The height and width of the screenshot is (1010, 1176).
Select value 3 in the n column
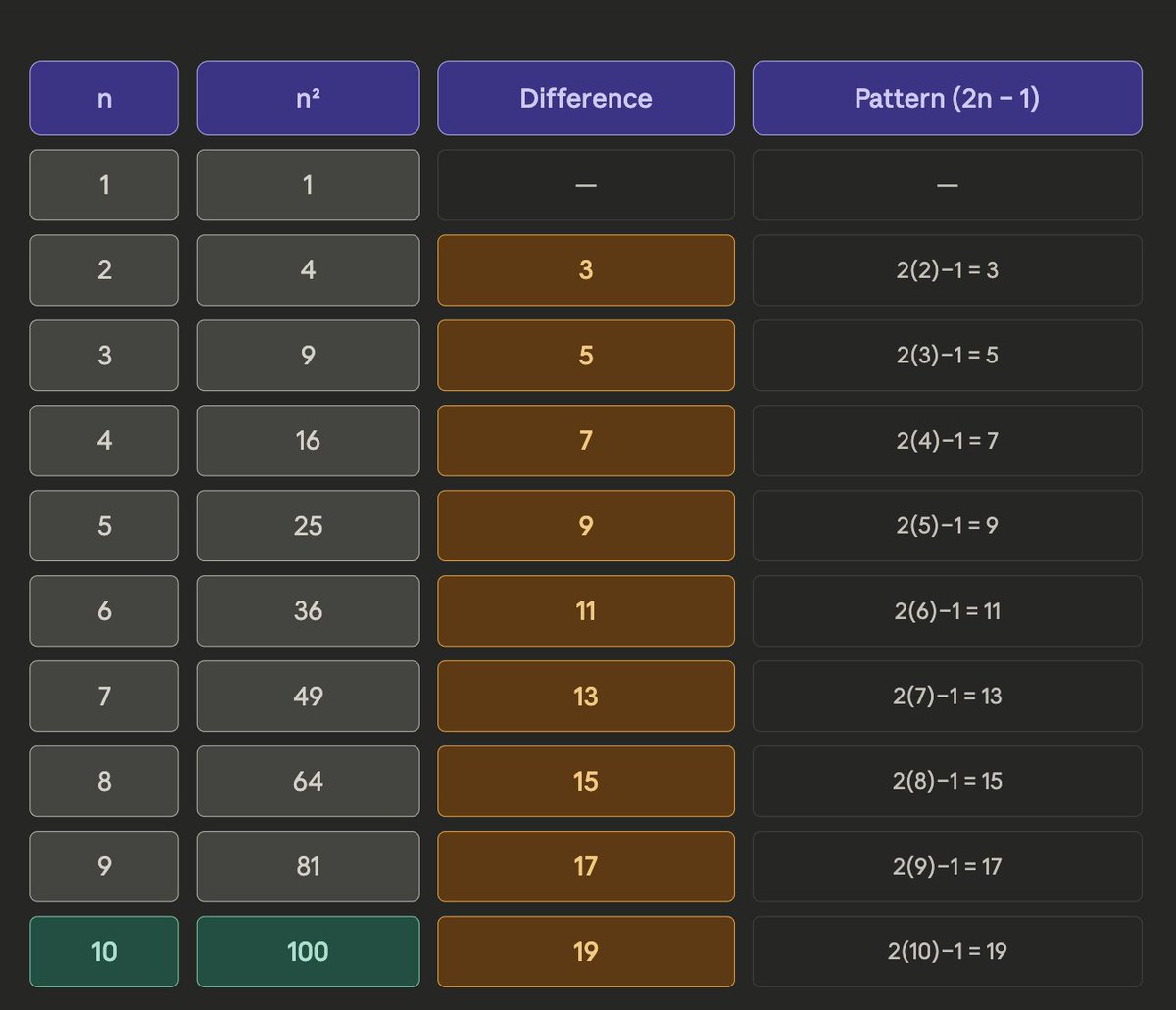pyautogui.click(x=104, y=355)
